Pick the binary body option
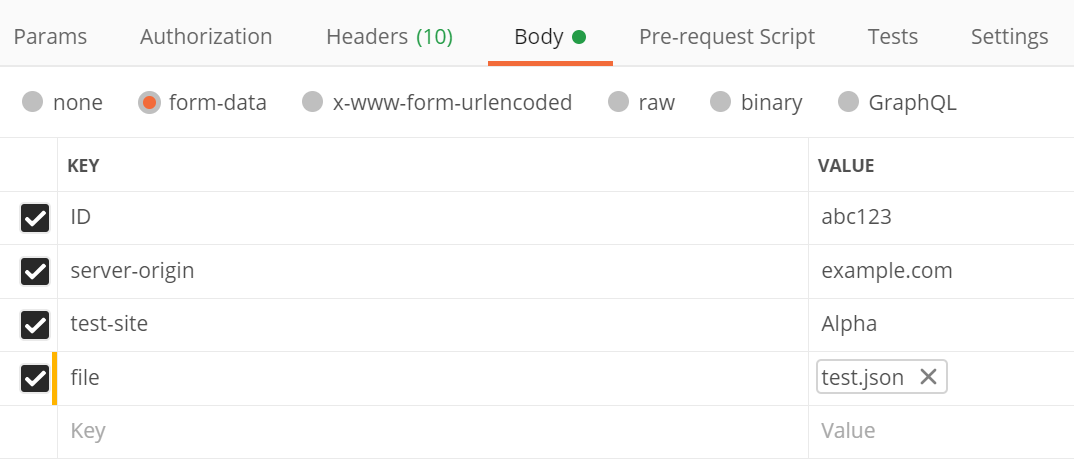This screenshot has width=1074, height=465. point(721,102)
